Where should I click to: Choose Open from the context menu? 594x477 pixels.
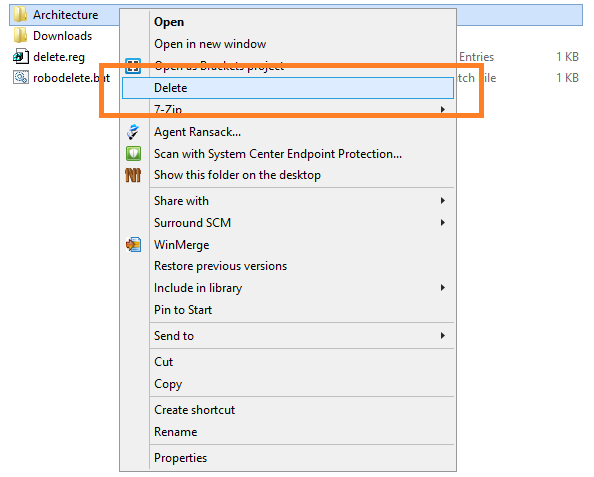click(x=169, y=22)
